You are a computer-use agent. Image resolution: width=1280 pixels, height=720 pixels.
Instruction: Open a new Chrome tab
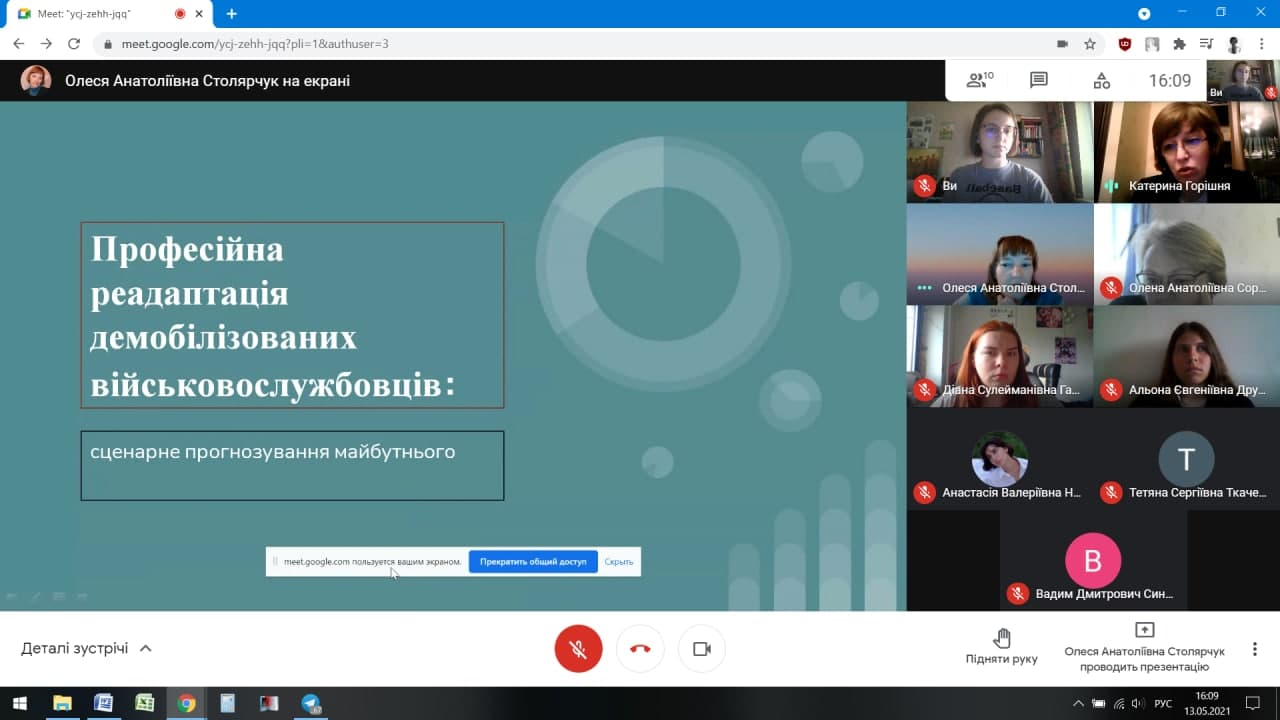click(232, 14)
